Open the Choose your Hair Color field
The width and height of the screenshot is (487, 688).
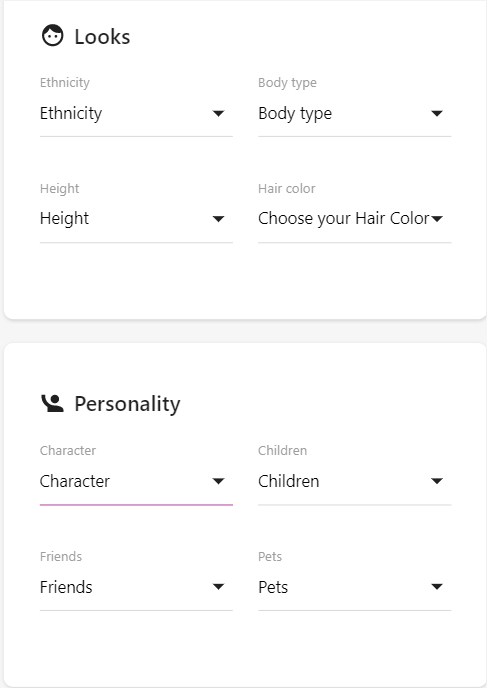pos(355,219)
